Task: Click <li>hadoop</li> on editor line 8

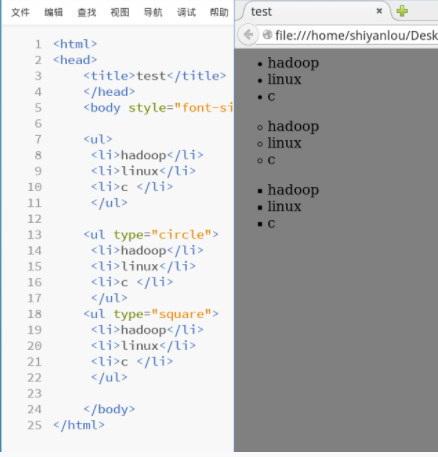Action: (x=147, y=155)
